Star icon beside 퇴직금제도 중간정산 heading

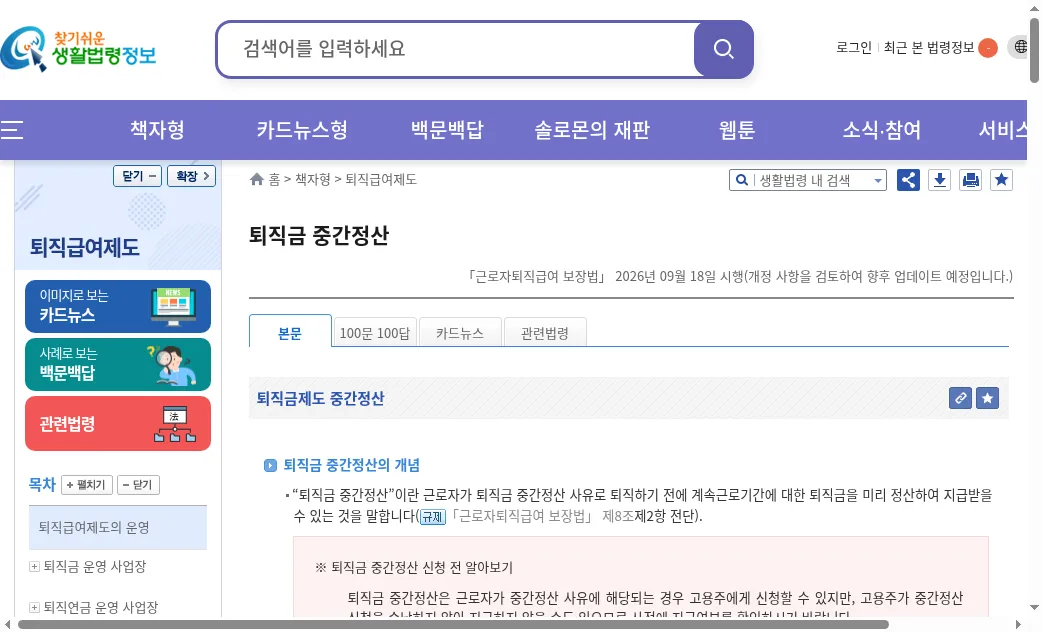point(988,398)
